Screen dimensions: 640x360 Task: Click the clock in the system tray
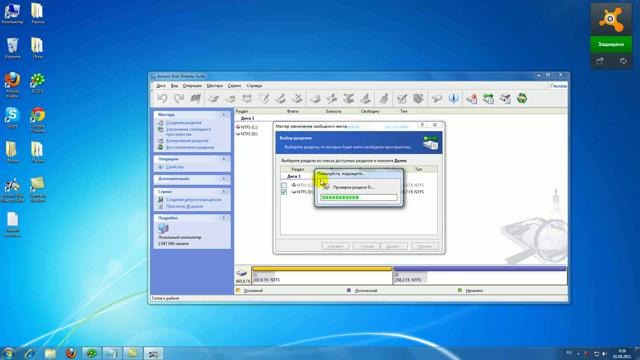622,353
